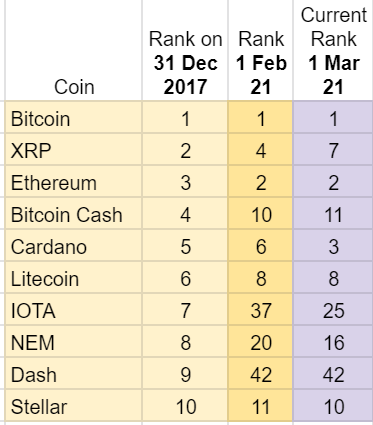Viewport: 373px width, 425px height.
Task: Click NEM's current rank cell showing 16
Action: (x=333, y=341)
